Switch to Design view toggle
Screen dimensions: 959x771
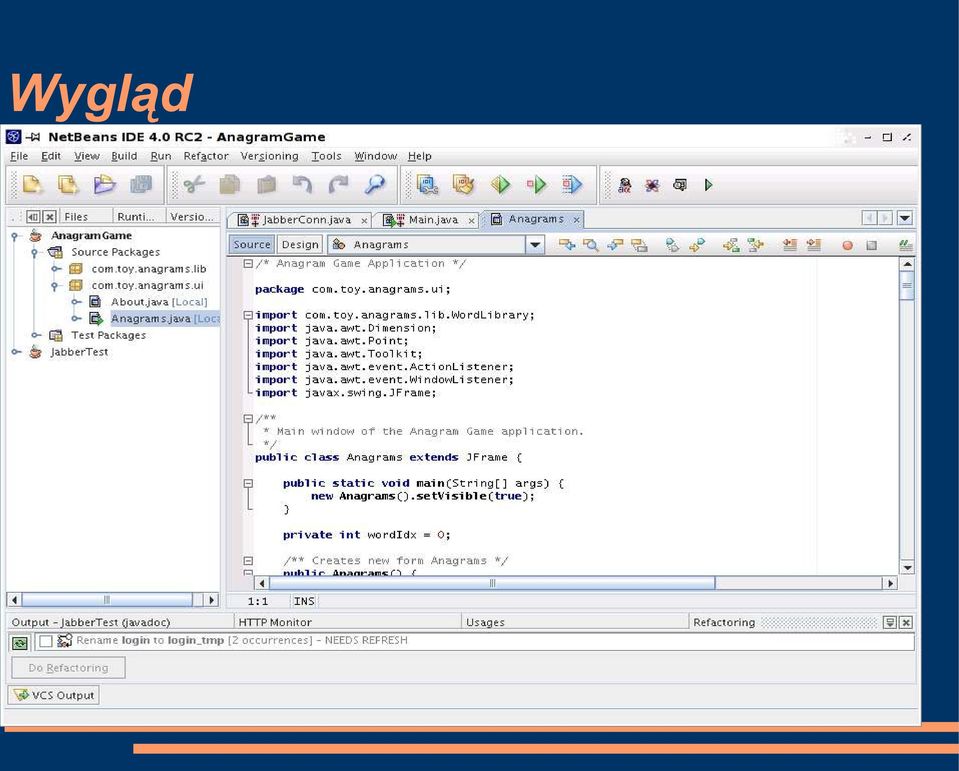pos(300,245)
